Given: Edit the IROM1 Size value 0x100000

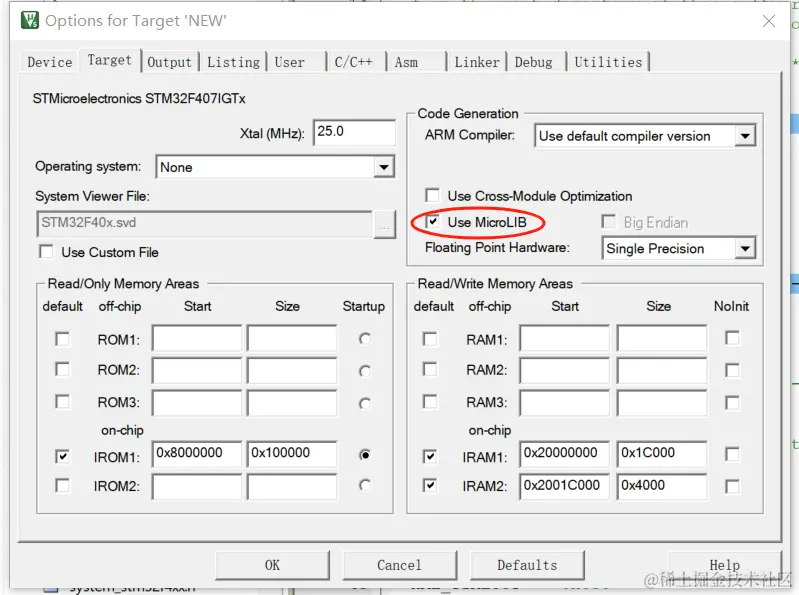Looking at the screenshot, I should click(x=292, y=453).
